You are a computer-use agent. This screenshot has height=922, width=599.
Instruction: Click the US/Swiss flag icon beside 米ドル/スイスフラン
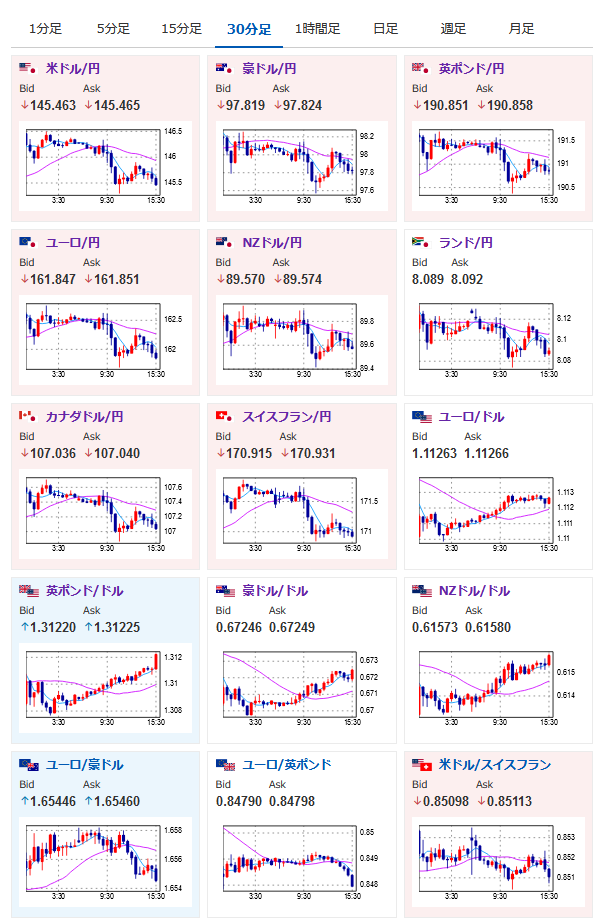pos(422,764)
